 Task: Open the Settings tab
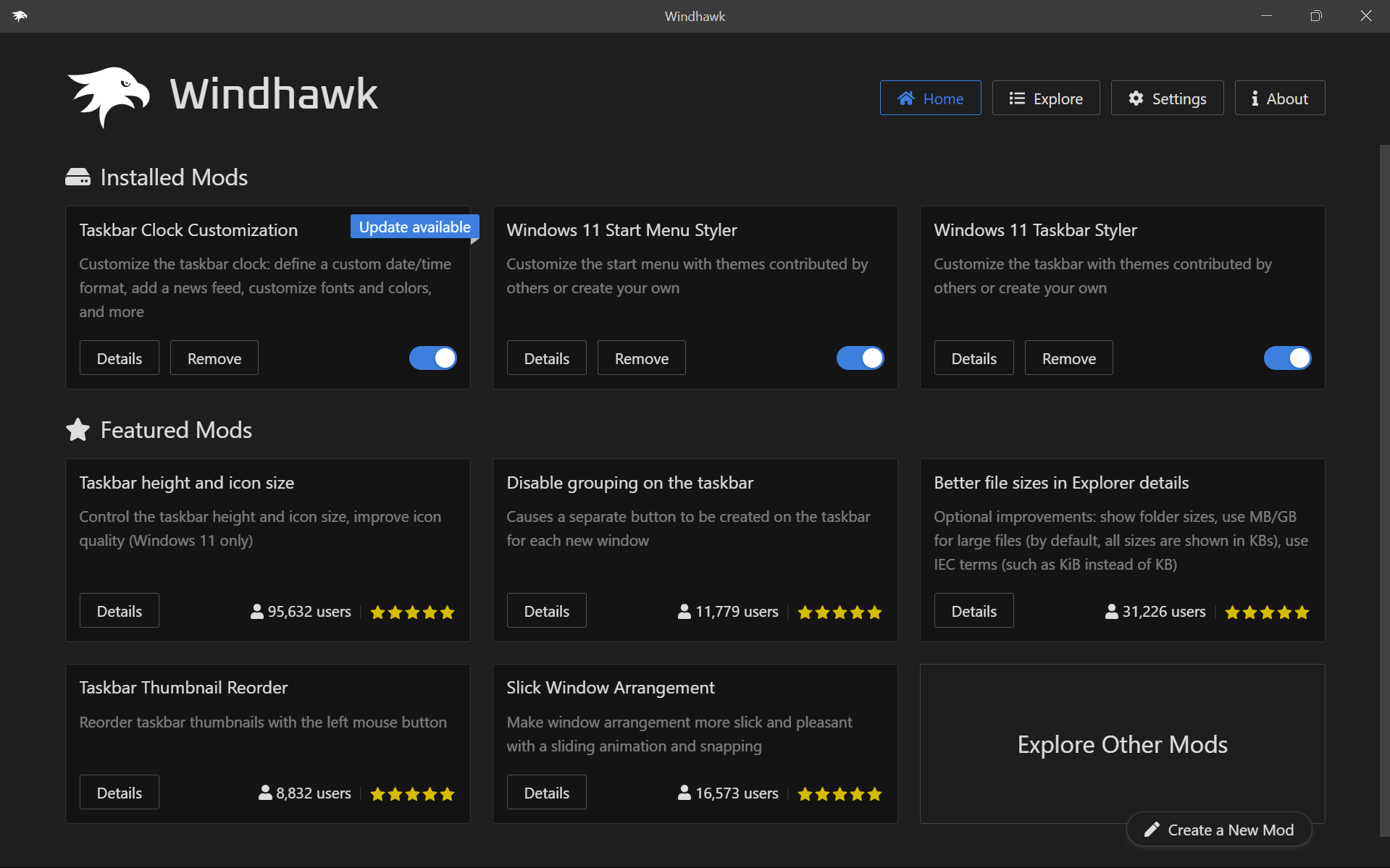pos(1168,98)
